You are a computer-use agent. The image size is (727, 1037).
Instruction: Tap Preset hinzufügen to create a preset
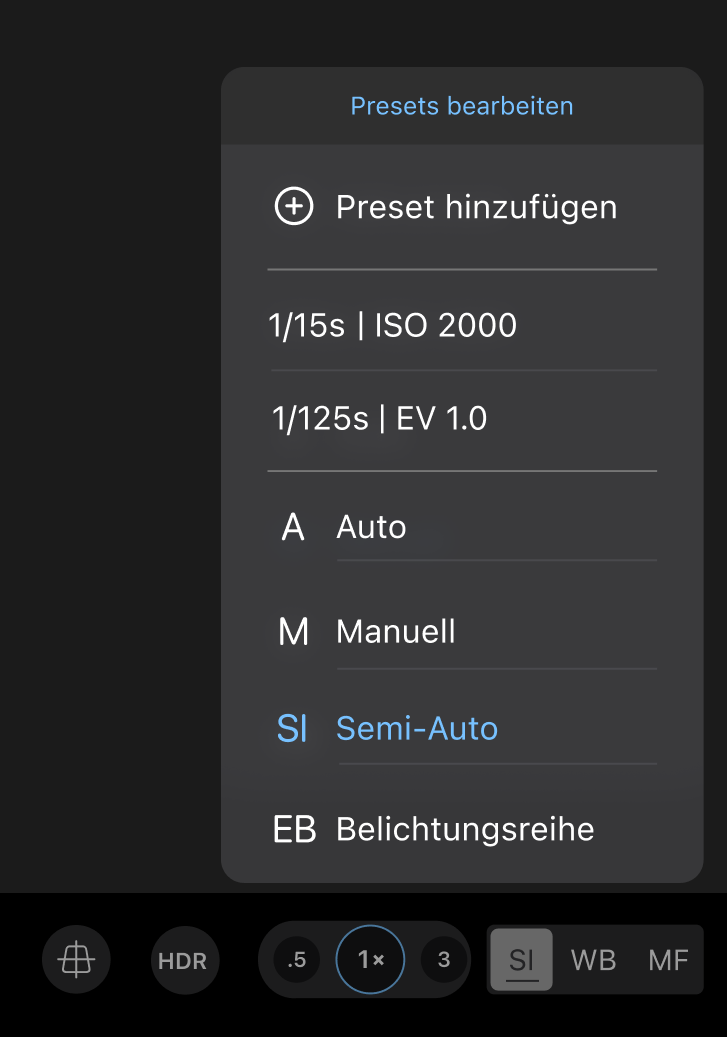pos(476,207)
